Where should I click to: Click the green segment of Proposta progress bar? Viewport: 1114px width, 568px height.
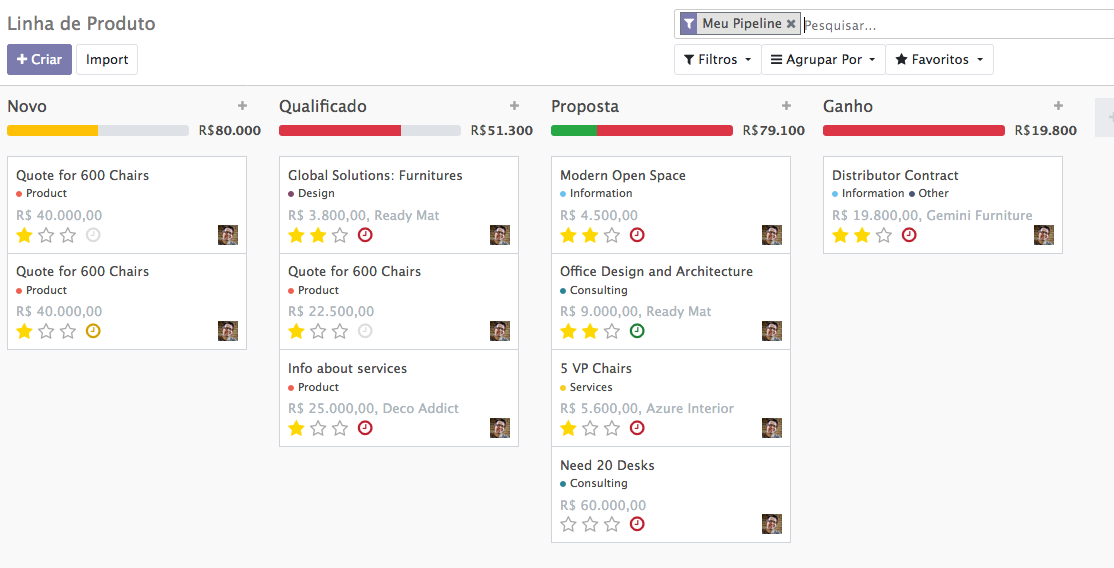[574, 131]
